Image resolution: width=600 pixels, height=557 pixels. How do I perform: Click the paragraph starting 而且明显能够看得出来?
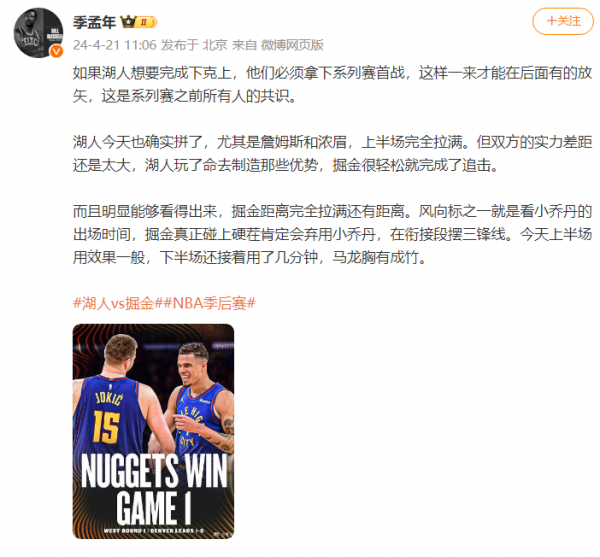(x=333, y=234)
